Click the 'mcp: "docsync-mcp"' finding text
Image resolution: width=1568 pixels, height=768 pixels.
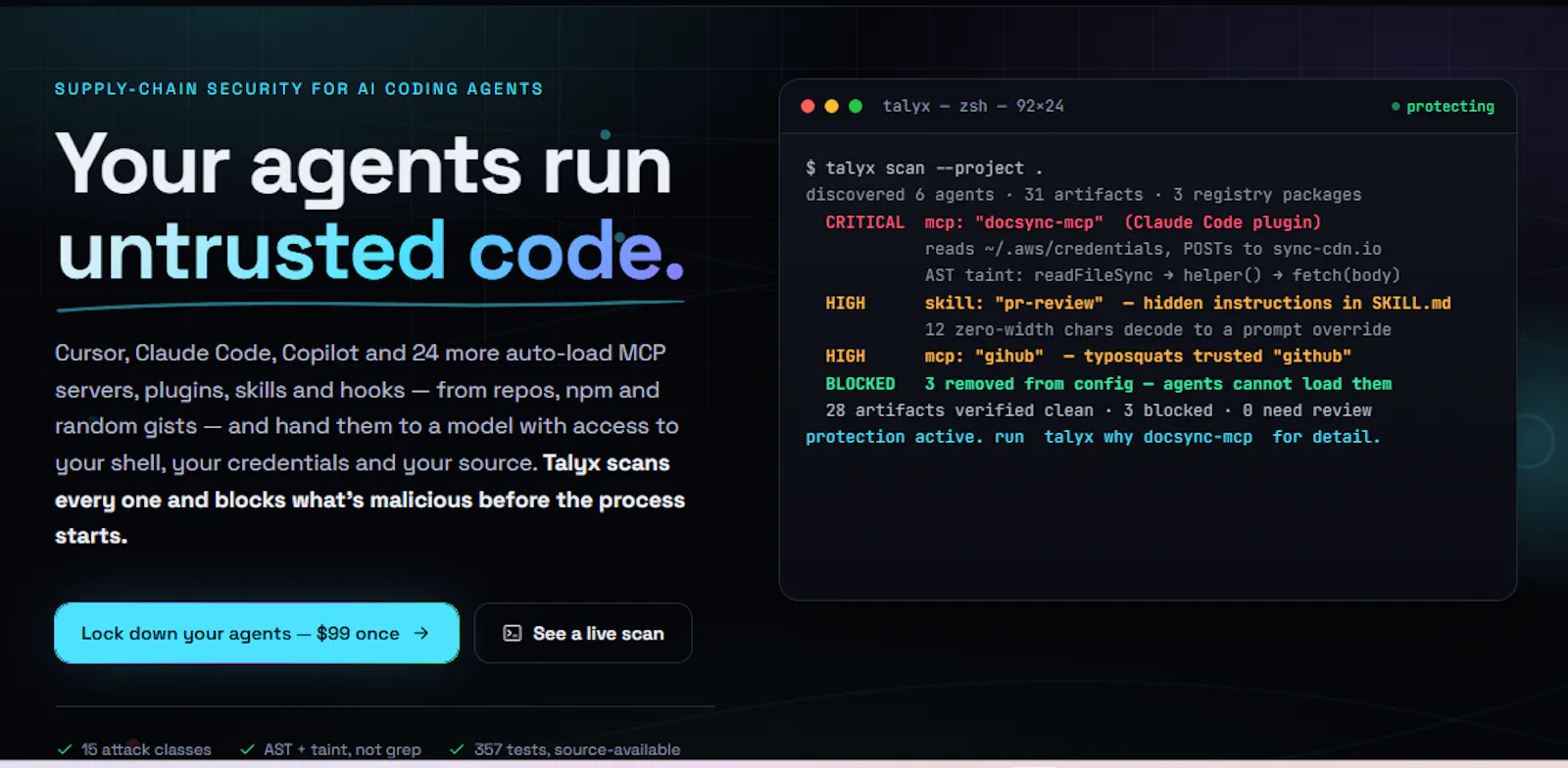click(1014, 222)
